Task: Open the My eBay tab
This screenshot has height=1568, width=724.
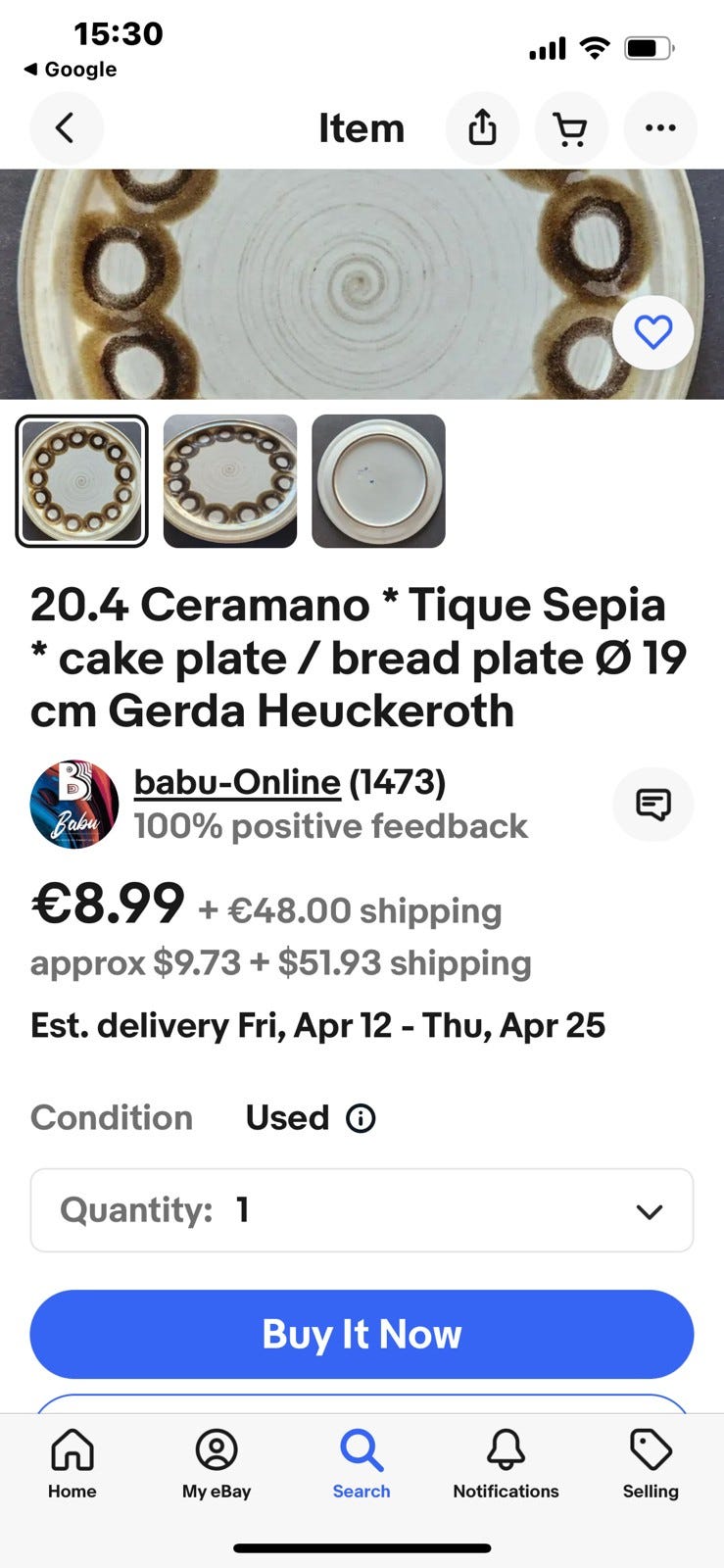Action: click(x=217, y=1463)
